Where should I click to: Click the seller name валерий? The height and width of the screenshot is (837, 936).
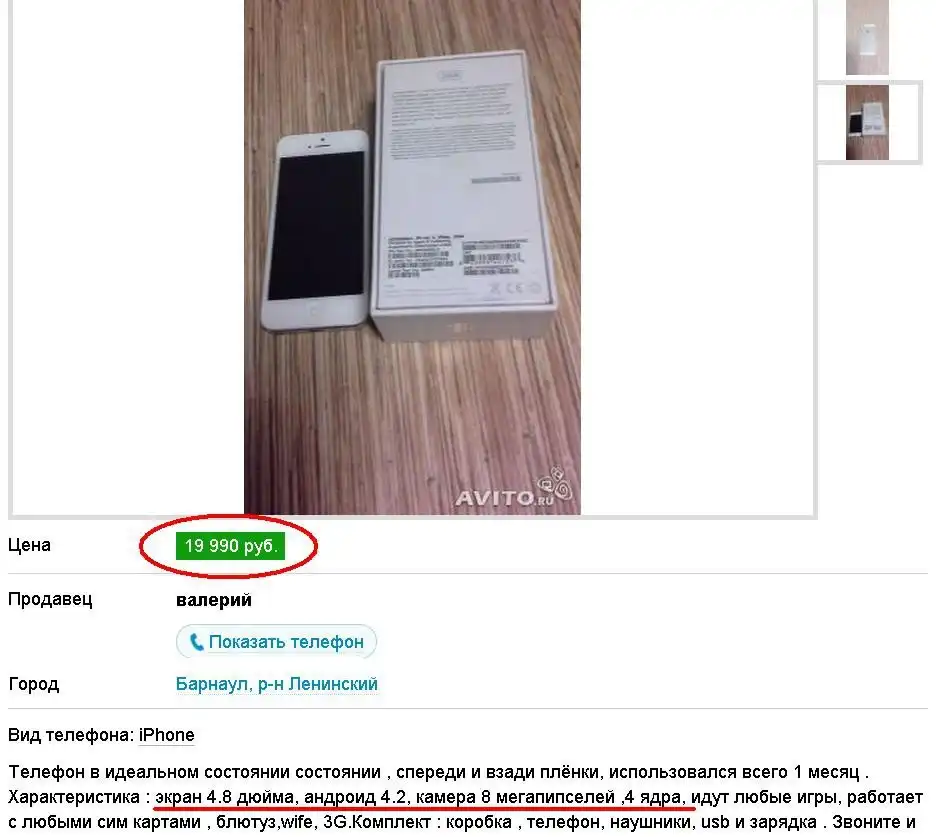(214, 600)
